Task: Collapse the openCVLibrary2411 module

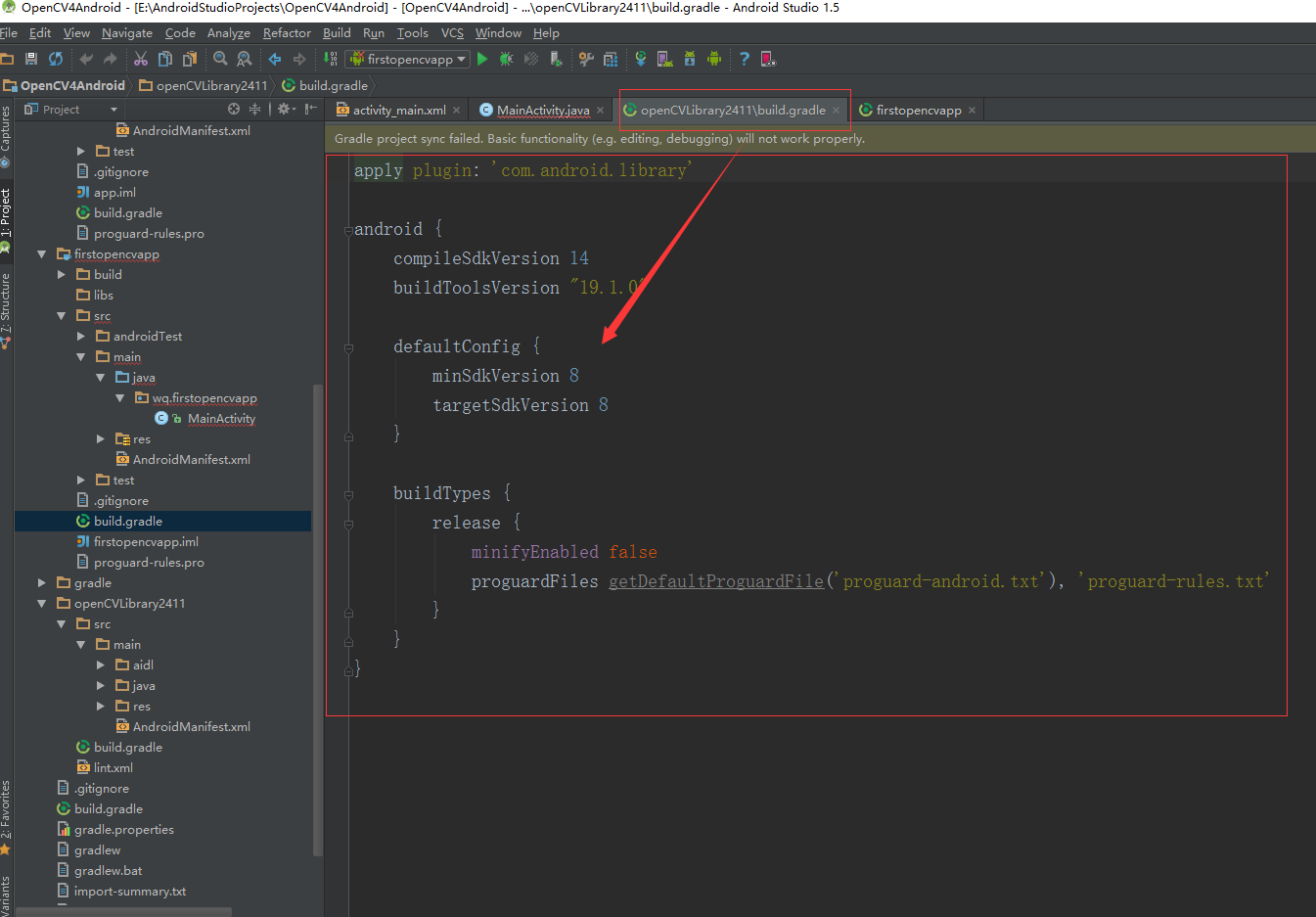Action: (42, 604)
